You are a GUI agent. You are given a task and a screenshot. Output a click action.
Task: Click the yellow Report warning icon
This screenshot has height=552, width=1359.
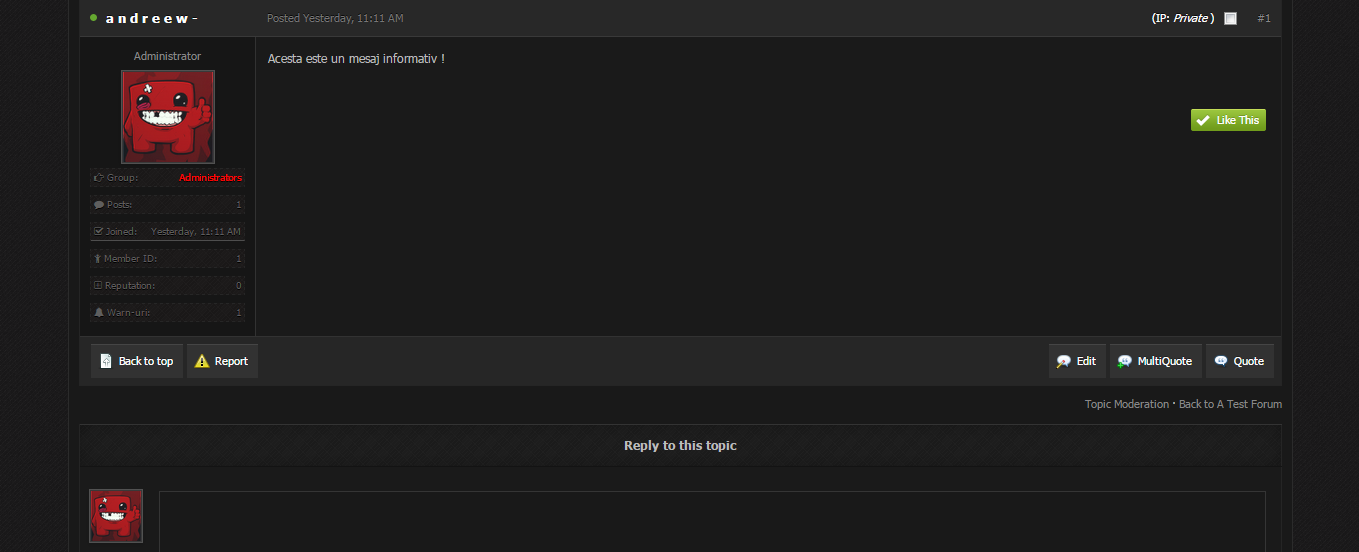tap(202, 361)
